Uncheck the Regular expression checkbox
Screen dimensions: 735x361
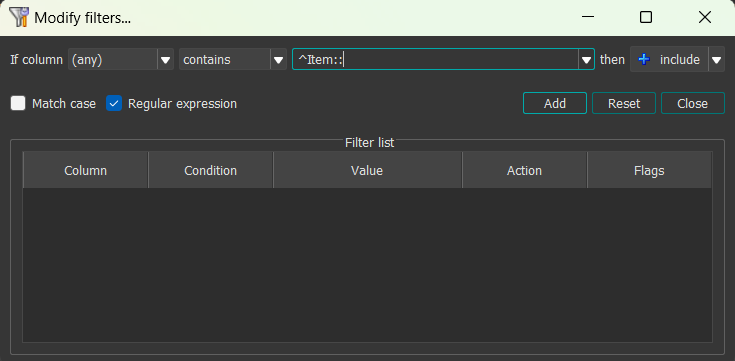pos(114,103)
